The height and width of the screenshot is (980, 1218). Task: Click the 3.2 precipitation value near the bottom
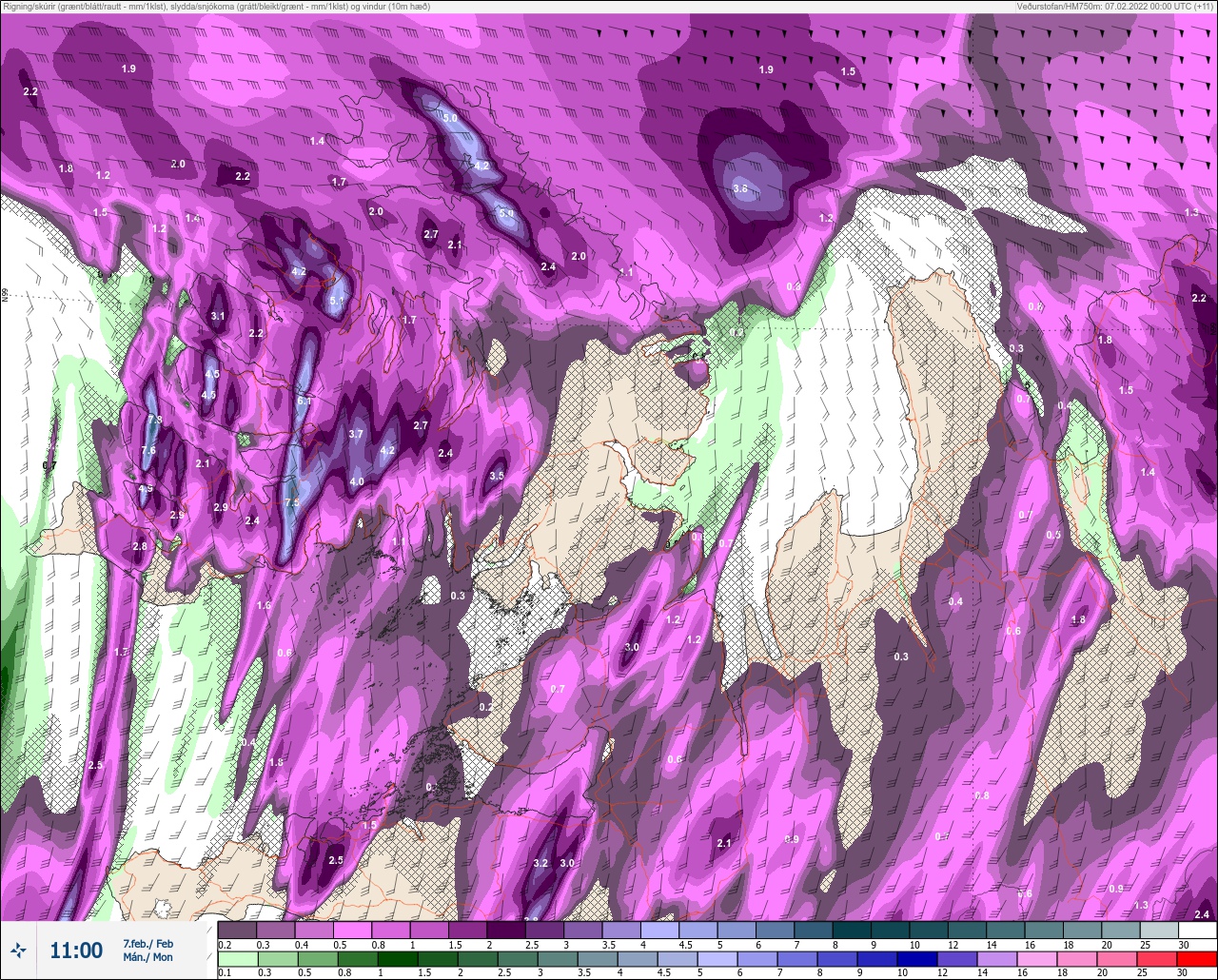tap(541, 864)
